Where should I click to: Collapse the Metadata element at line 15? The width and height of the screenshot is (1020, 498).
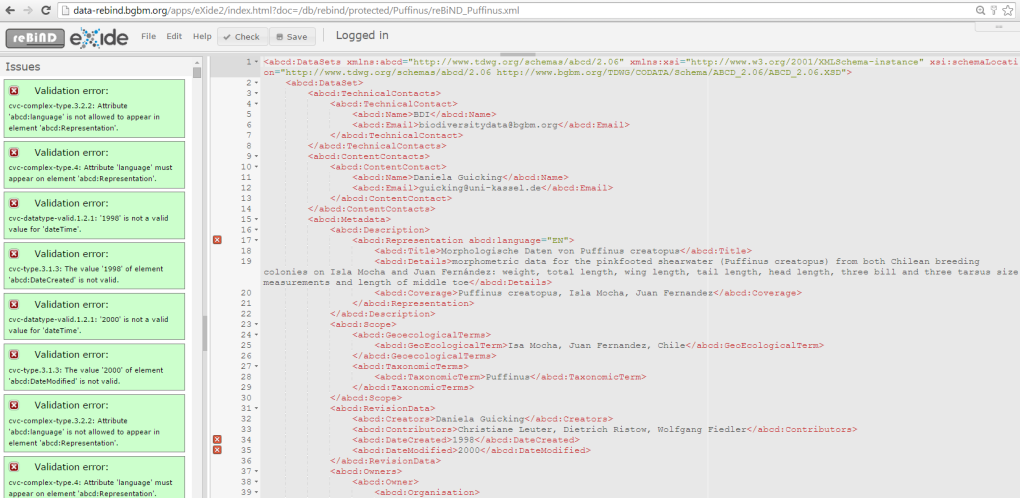point(256,220)
